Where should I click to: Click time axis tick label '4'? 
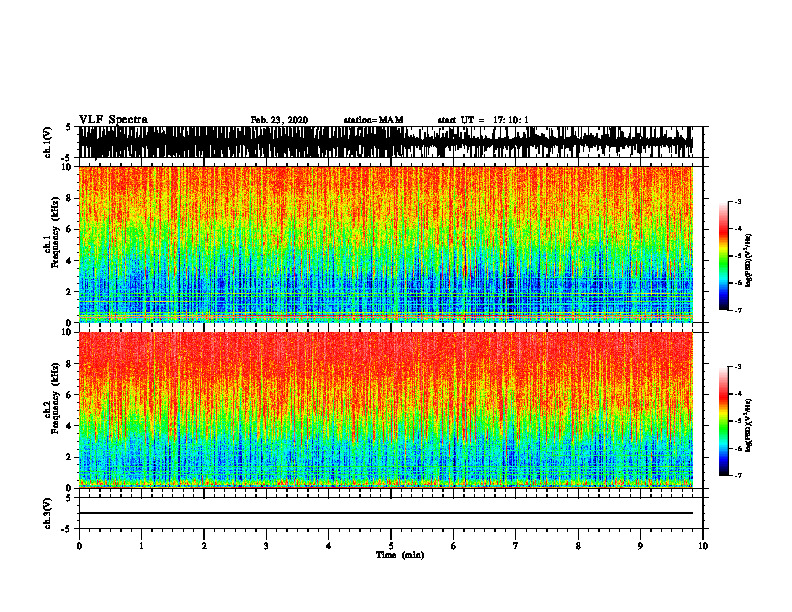pyautogui.click(x=328, y=546)
